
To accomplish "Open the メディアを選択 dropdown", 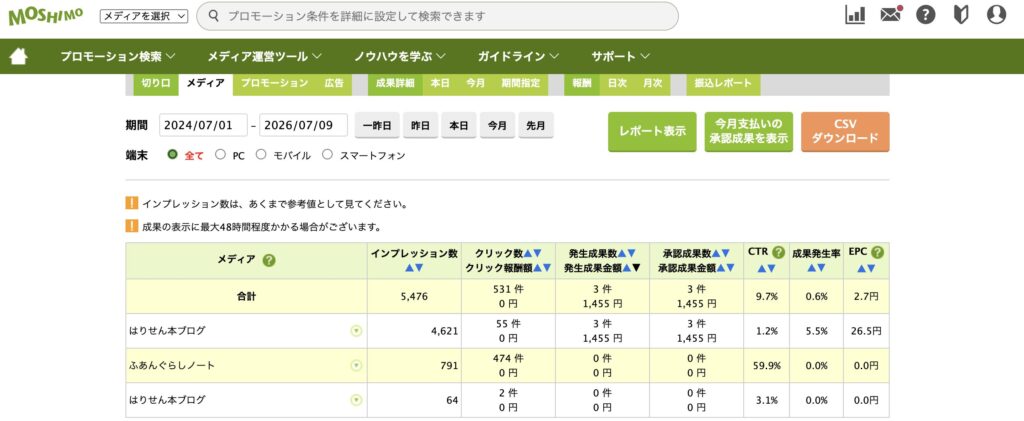I will coord(144,16).
